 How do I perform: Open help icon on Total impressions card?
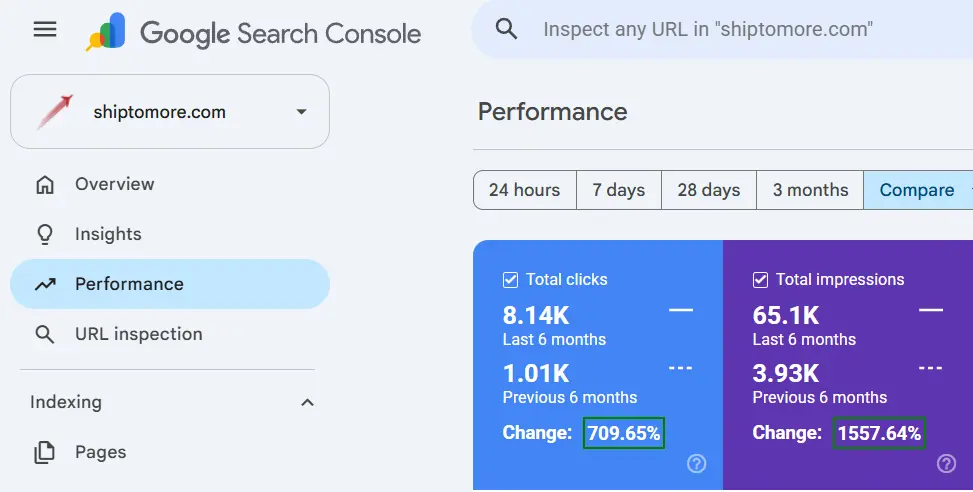click(946, 463)
